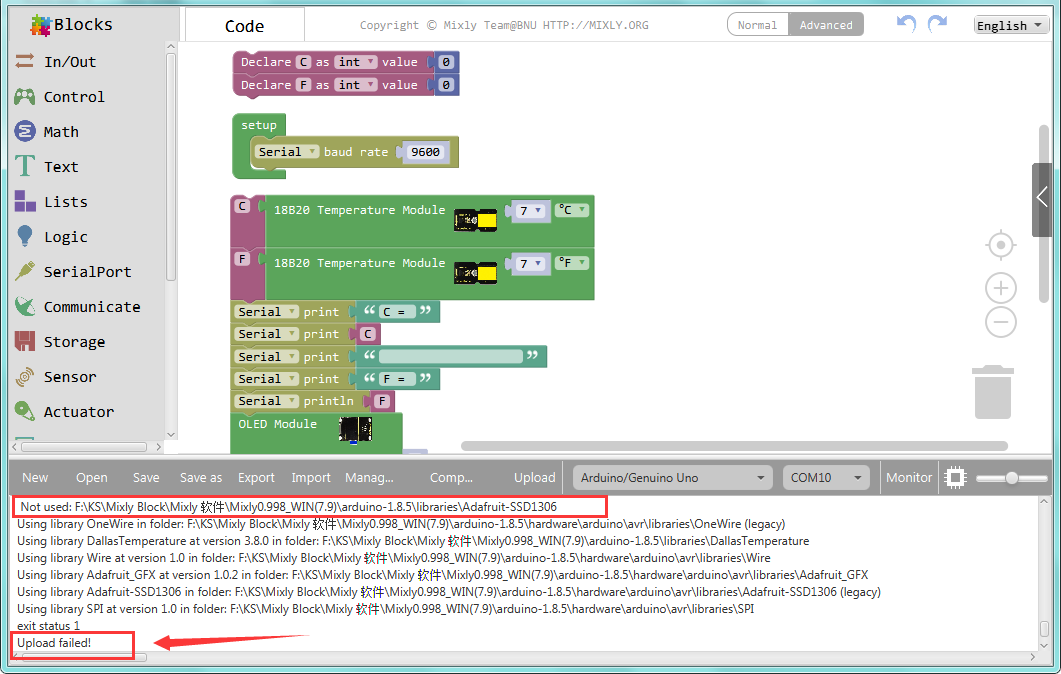Click the trash can icon
Screen dimensions: 1061x674
[993, 392]
